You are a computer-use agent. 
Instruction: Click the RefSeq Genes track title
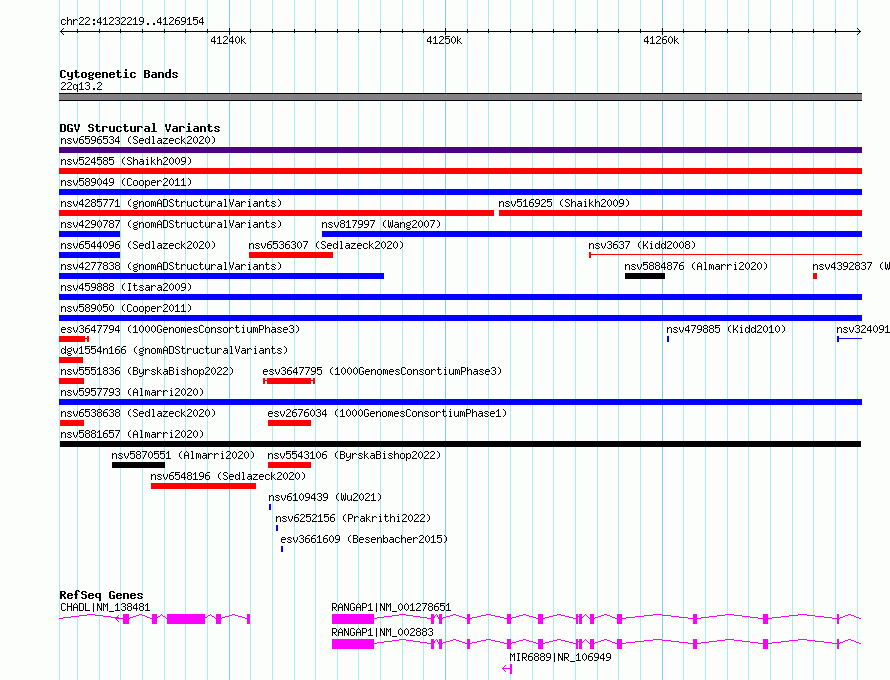pyautogui.click(x=101, y=595)
